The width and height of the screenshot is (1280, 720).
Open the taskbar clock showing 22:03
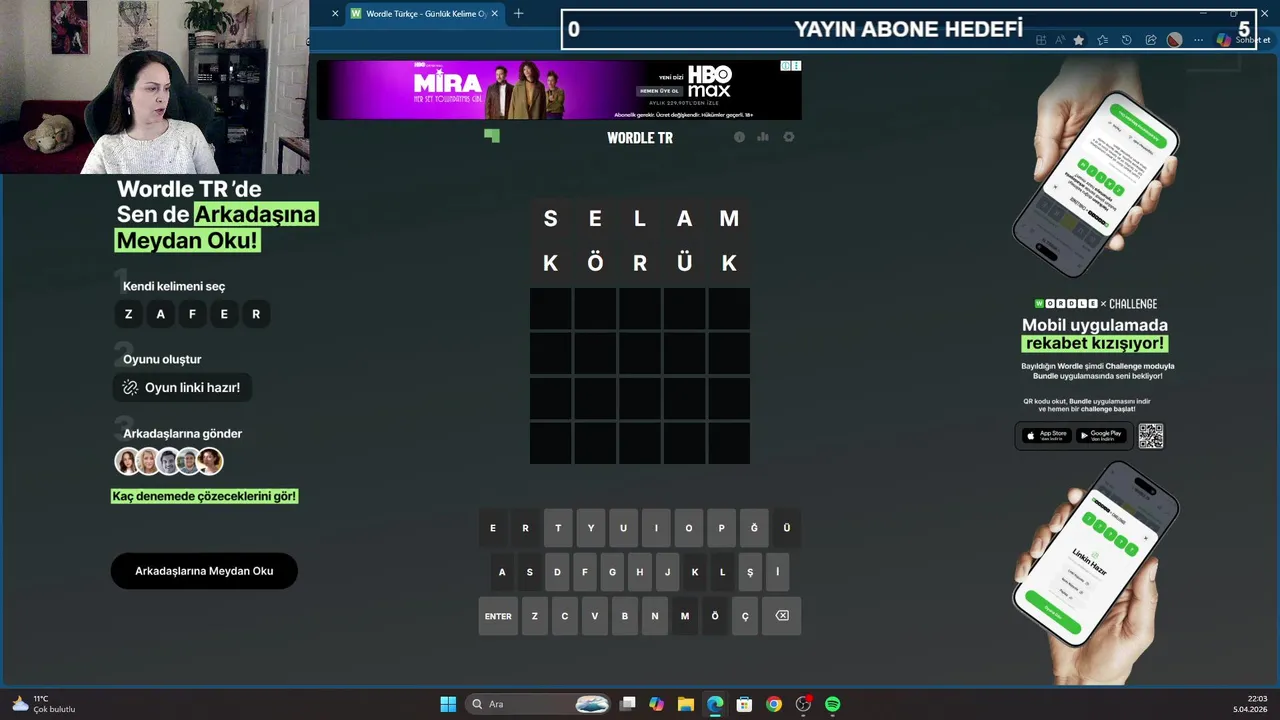[x=1251, y=704]
